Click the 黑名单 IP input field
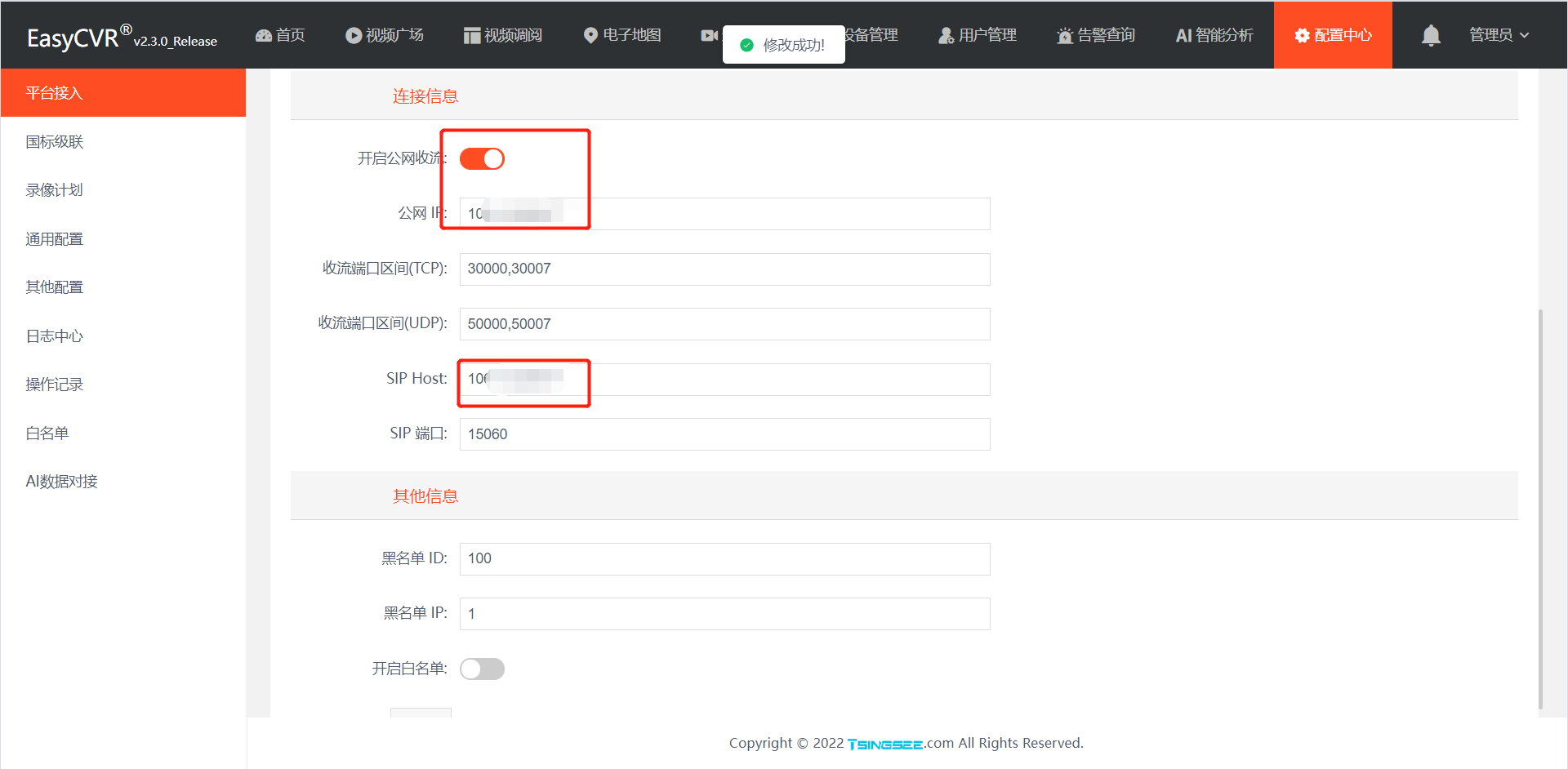Screen dimensions: 1568x769 point(725,614)
